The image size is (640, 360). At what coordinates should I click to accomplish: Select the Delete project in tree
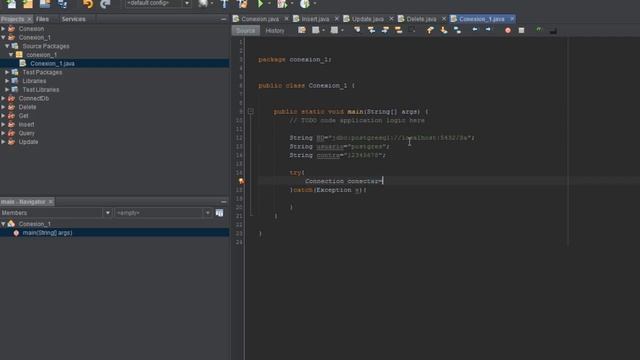(27, 107)
